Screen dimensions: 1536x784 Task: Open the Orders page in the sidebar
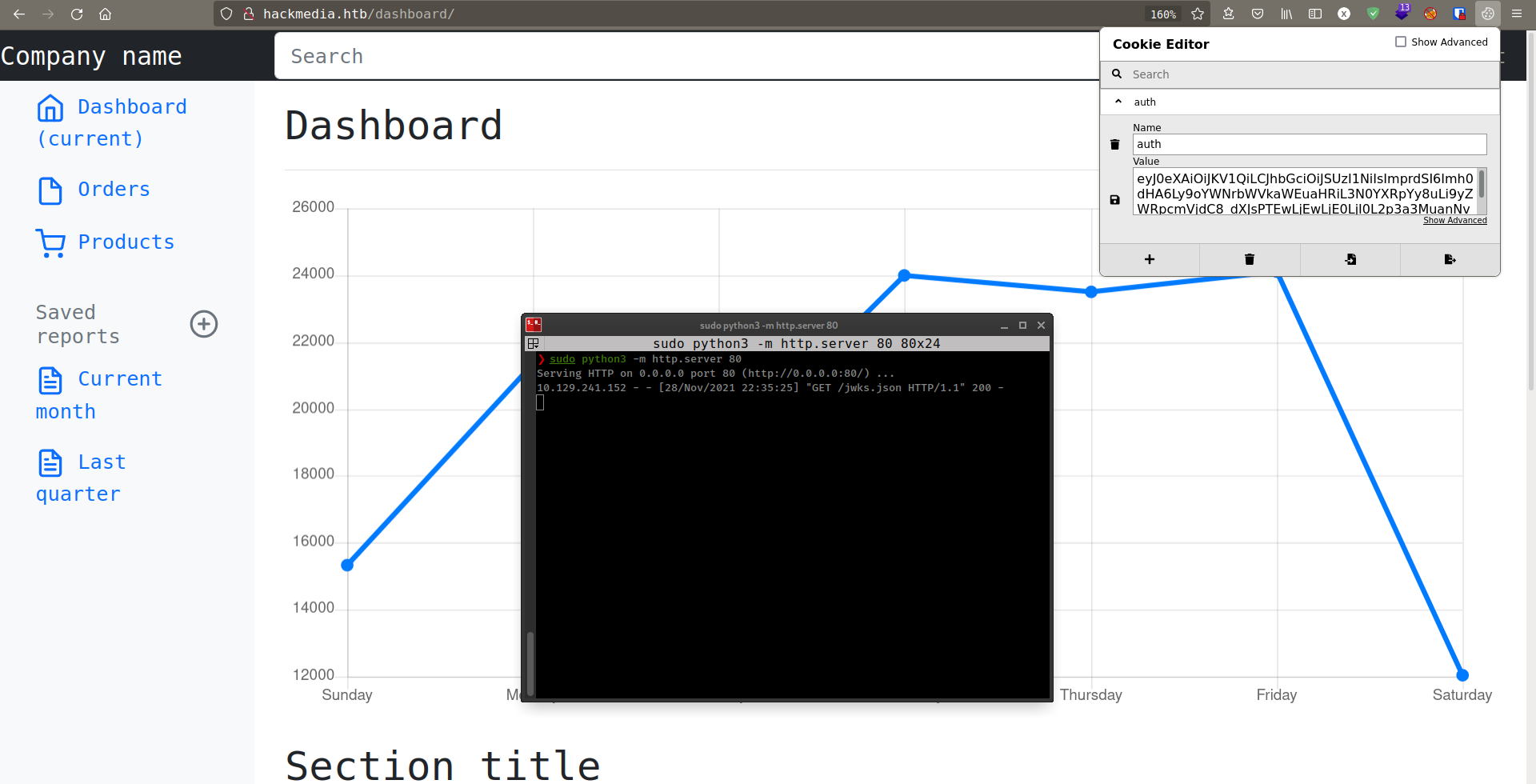(x=114, y=190)
